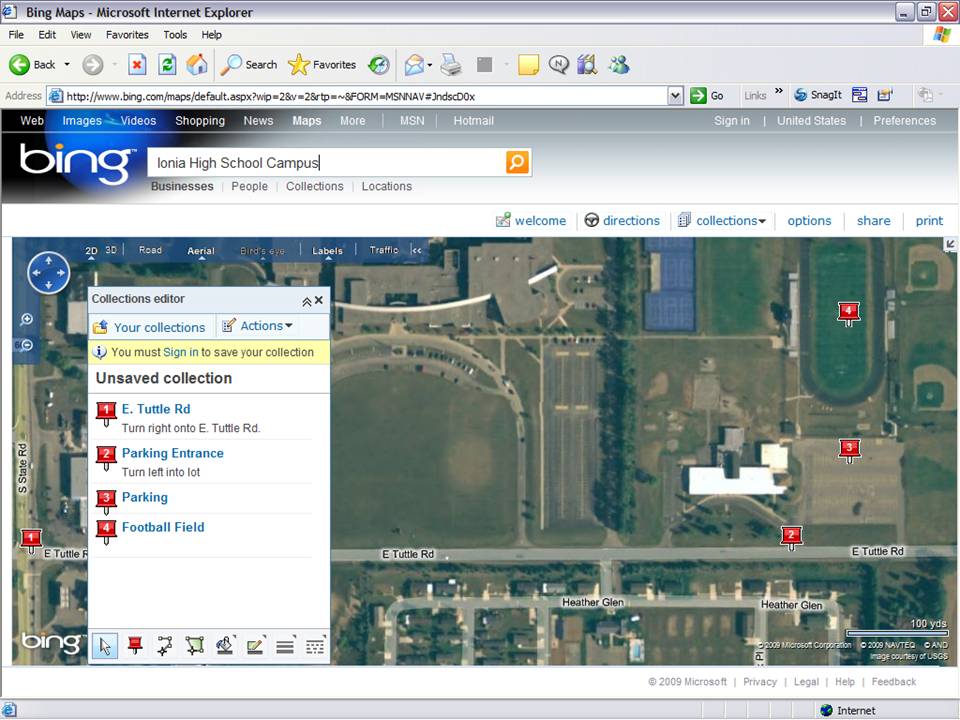The width and height of the screenshot is (960, 720).
Task: Switch to the Images tab on Bing
Action: [82, 121]
